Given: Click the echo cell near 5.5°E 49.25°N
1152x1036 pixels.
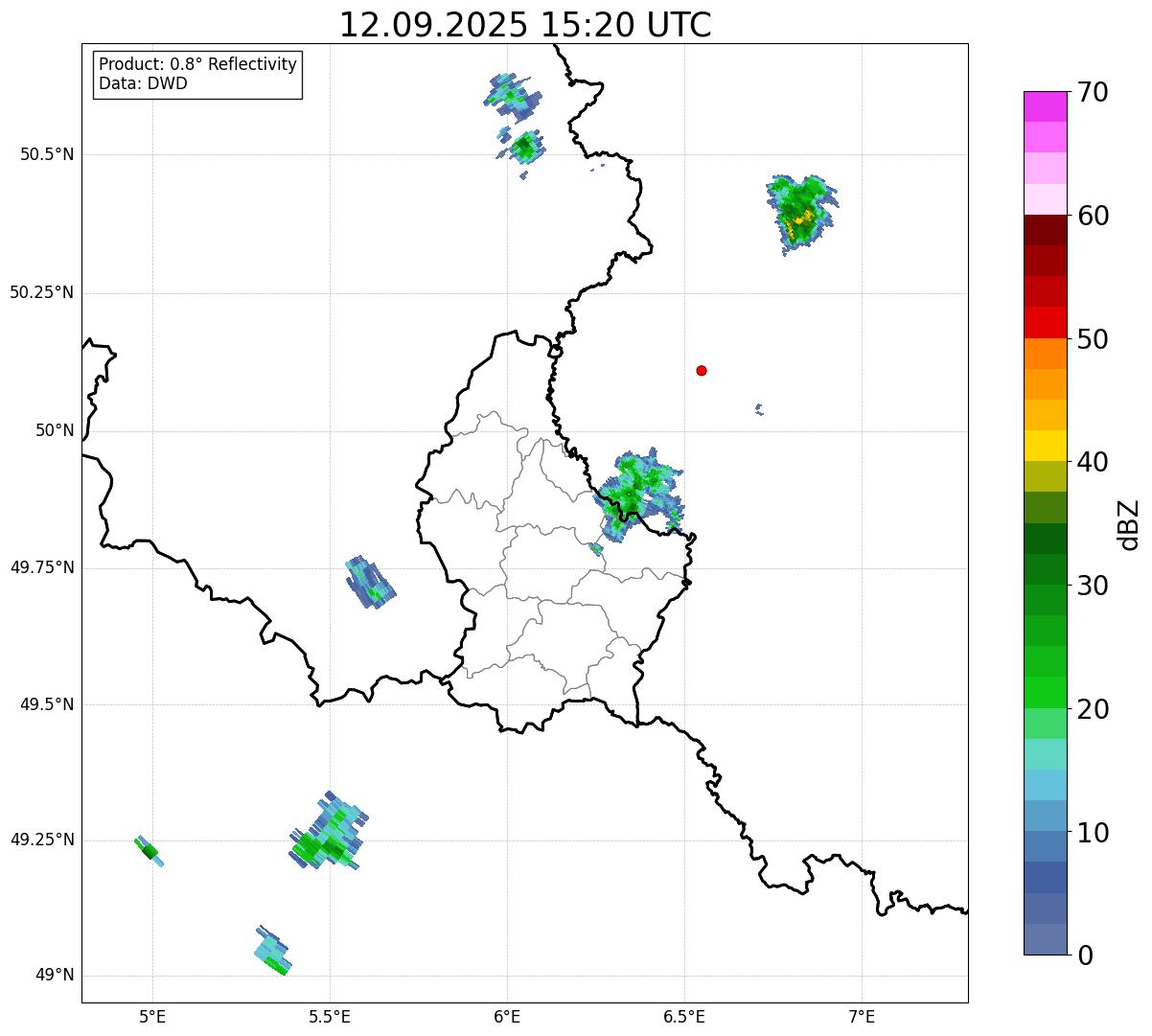Looking at the screenshot, I should coord(329,831).
